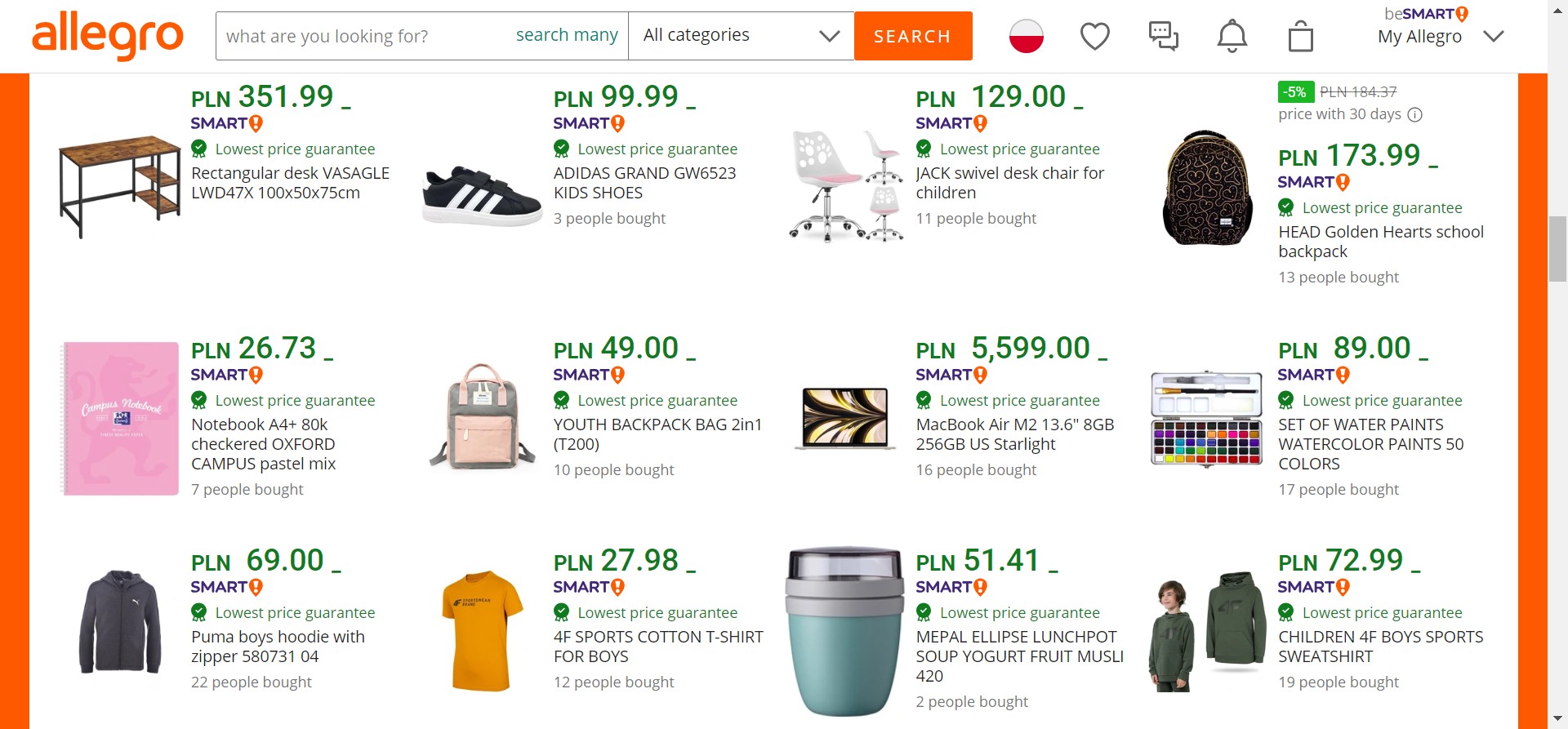
Task: Open ADIDAS GRAND GW6523 KIDS SHOES listing
Action: (644, 183)
